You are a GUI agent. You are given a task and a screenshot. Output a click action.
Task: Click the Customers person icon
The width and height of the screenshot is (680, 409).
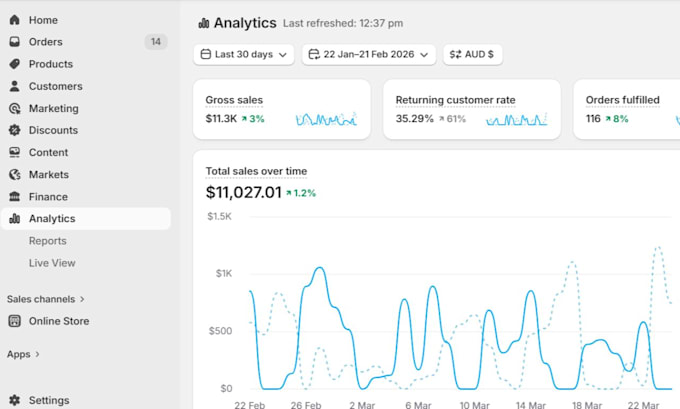pyautogui.click(x=14, y=86)
